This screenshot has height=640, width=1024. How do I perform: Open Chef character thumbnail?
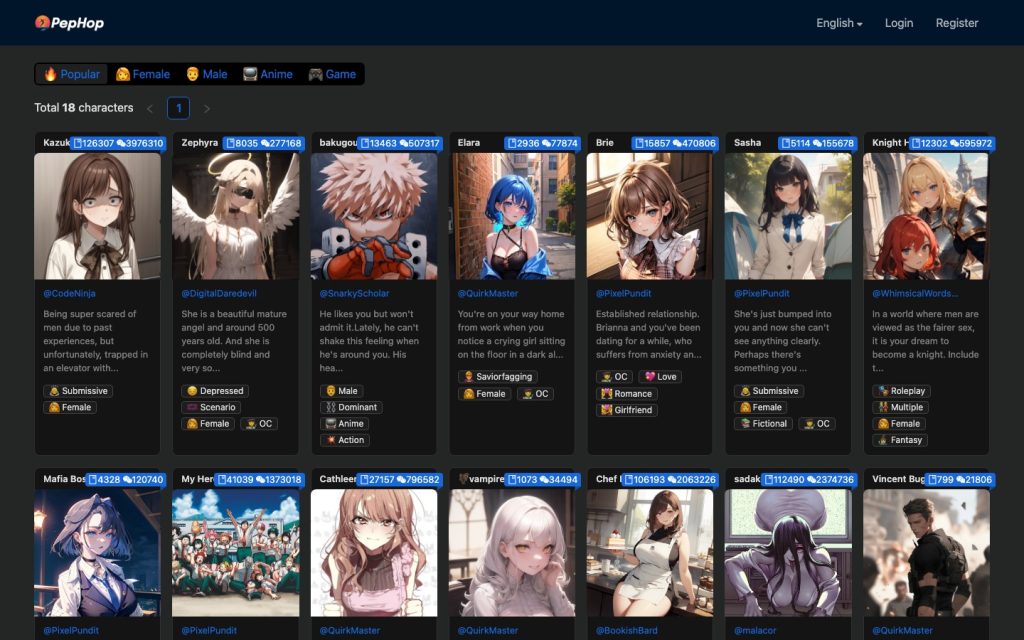coord(650,553)
